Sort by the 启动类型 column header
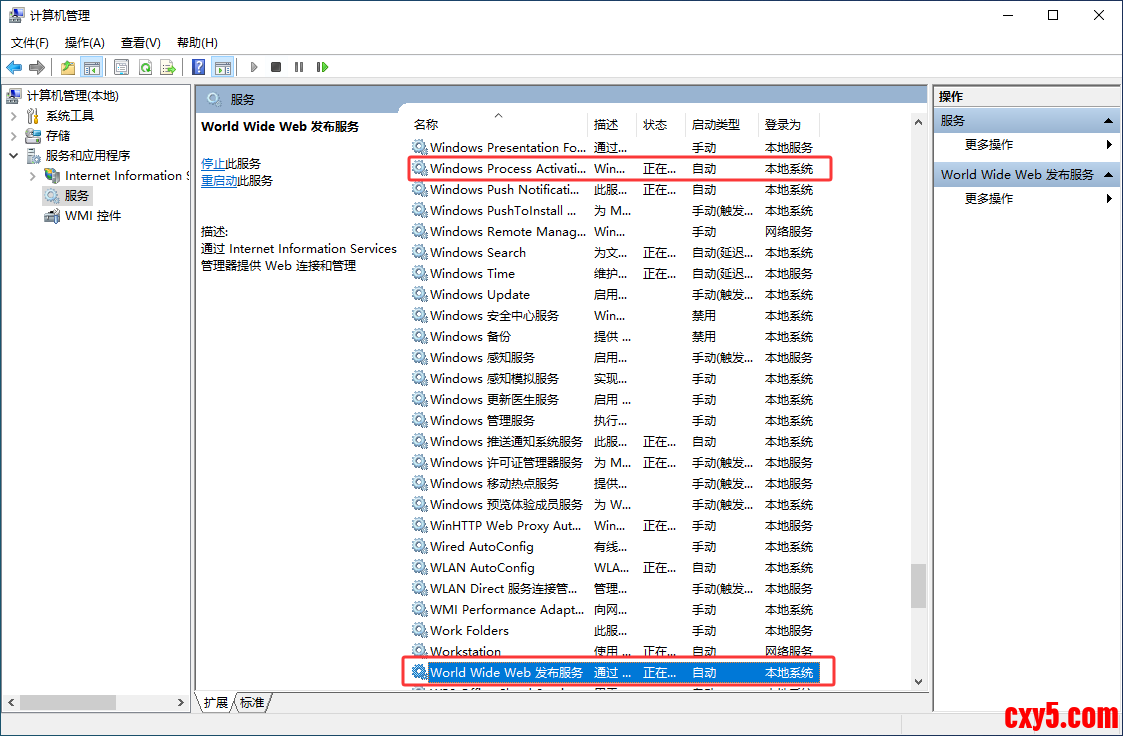 click(x=721, y=125)
